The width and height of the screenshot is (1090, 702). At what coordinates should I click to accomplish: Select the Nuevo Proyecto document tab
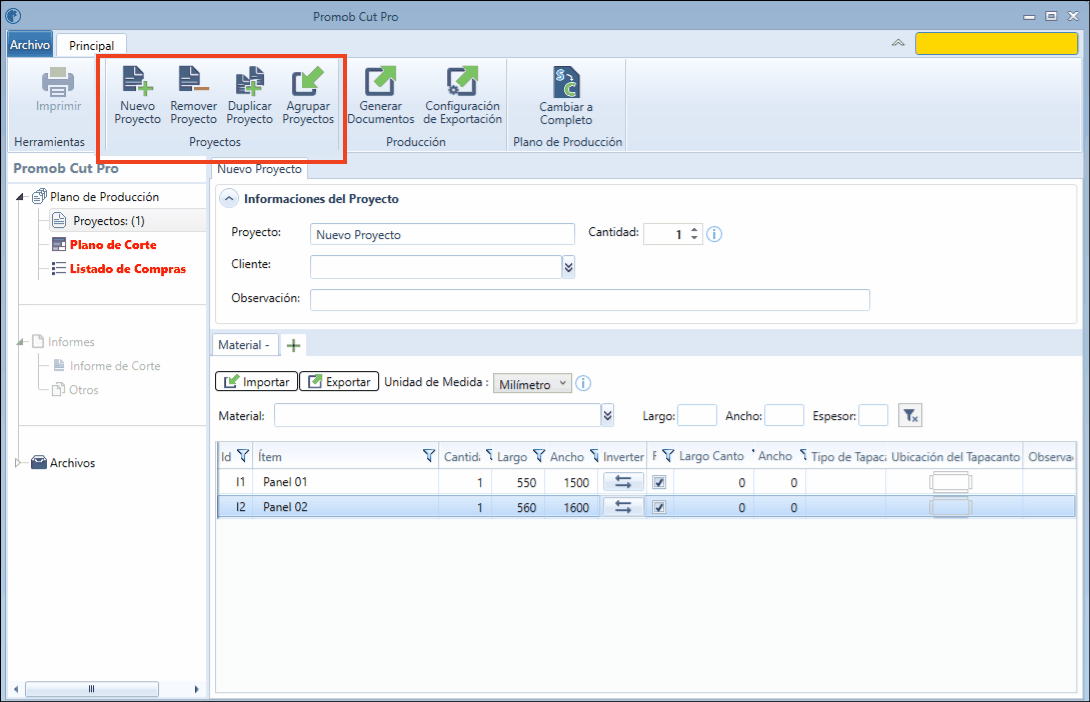[259, 169]
